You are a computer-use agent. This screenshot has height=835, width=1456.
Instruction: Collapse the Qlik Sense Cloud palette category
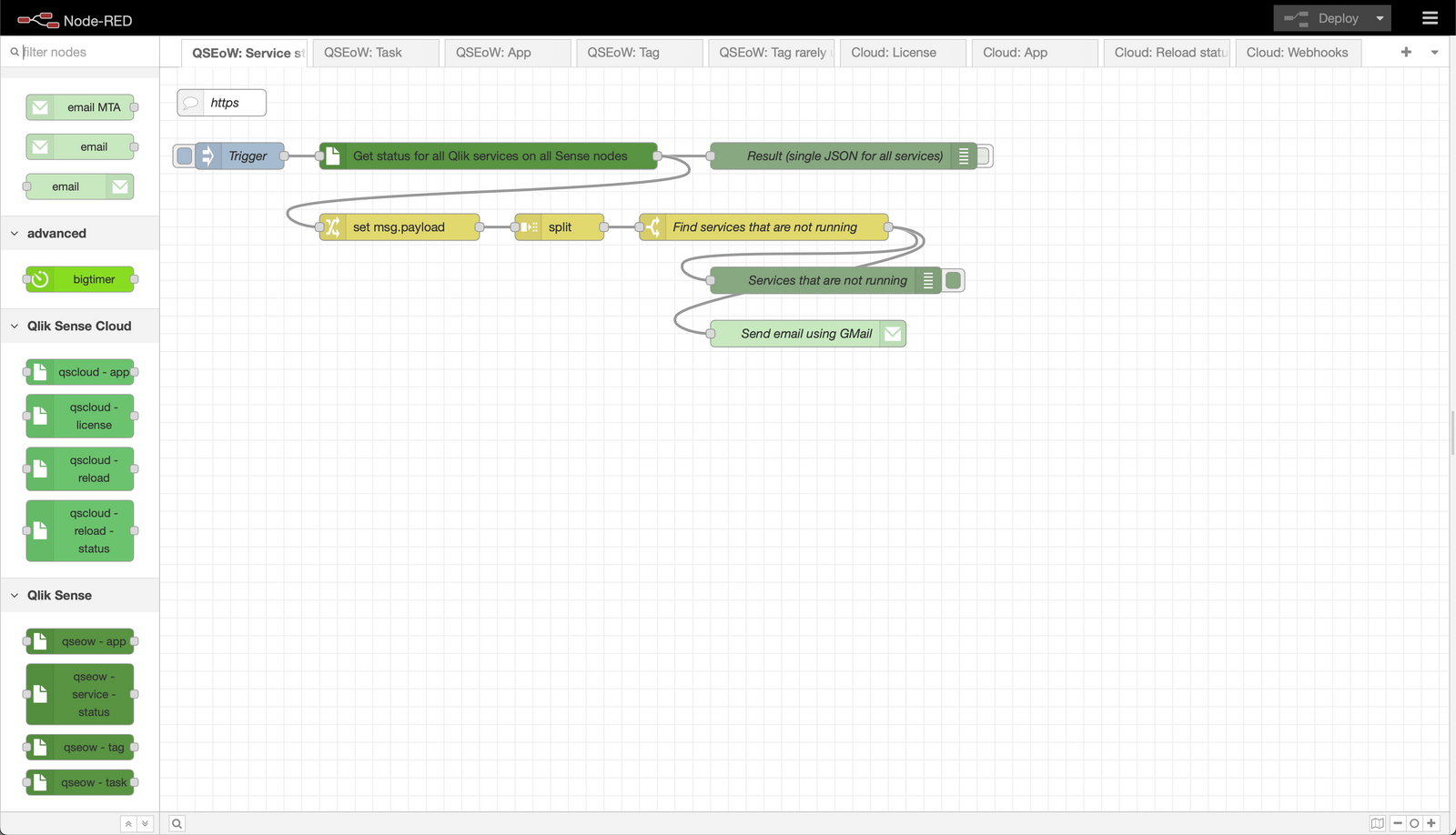pos(79,326)
